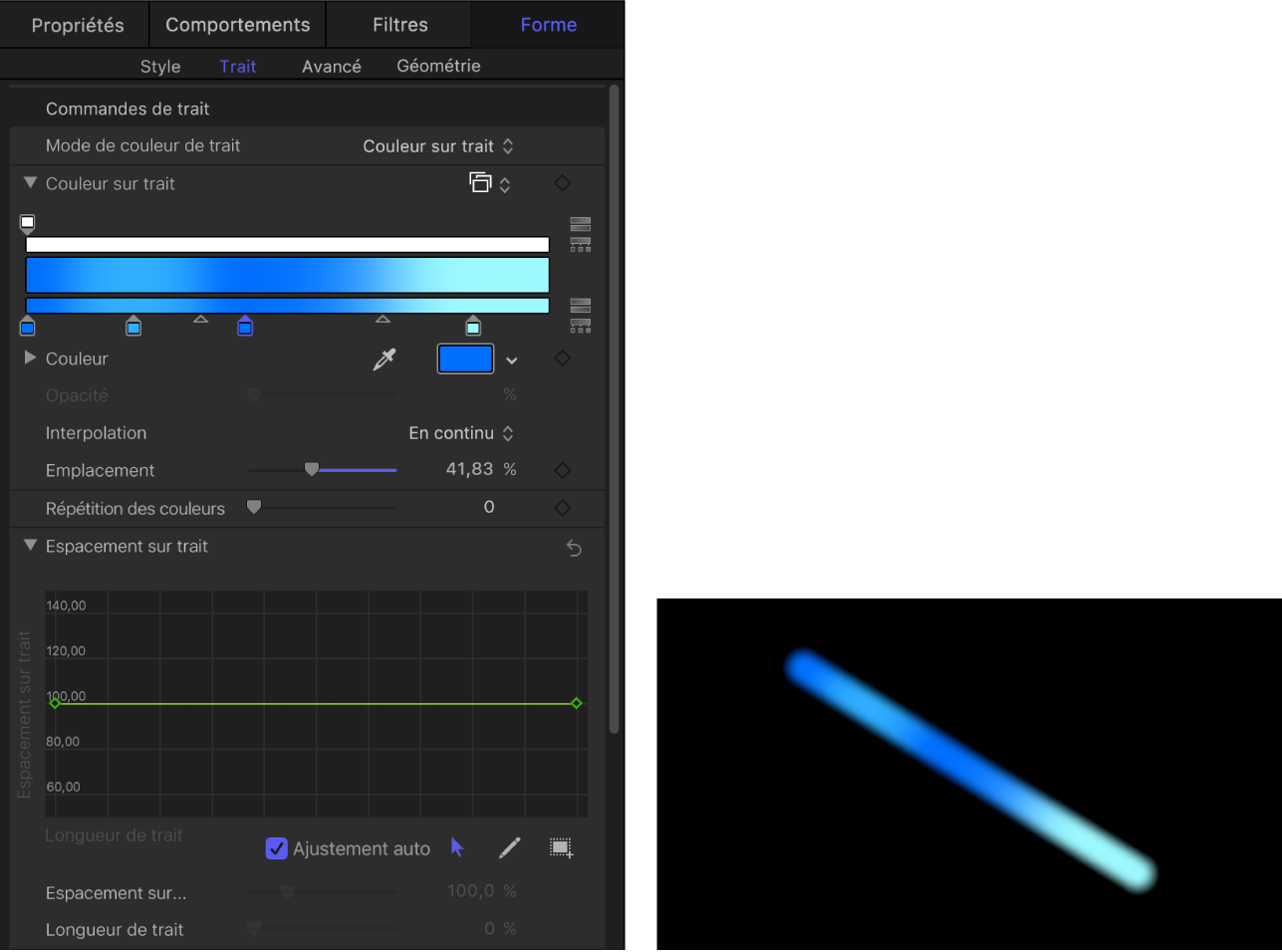Select the arrow edit tool below the graph
The image size is (1282, 952).
coord(457,847)
